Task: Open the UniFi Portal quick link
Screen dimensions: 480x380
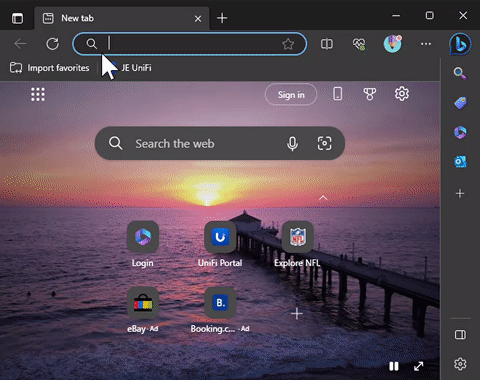Action: coord(220,244)
